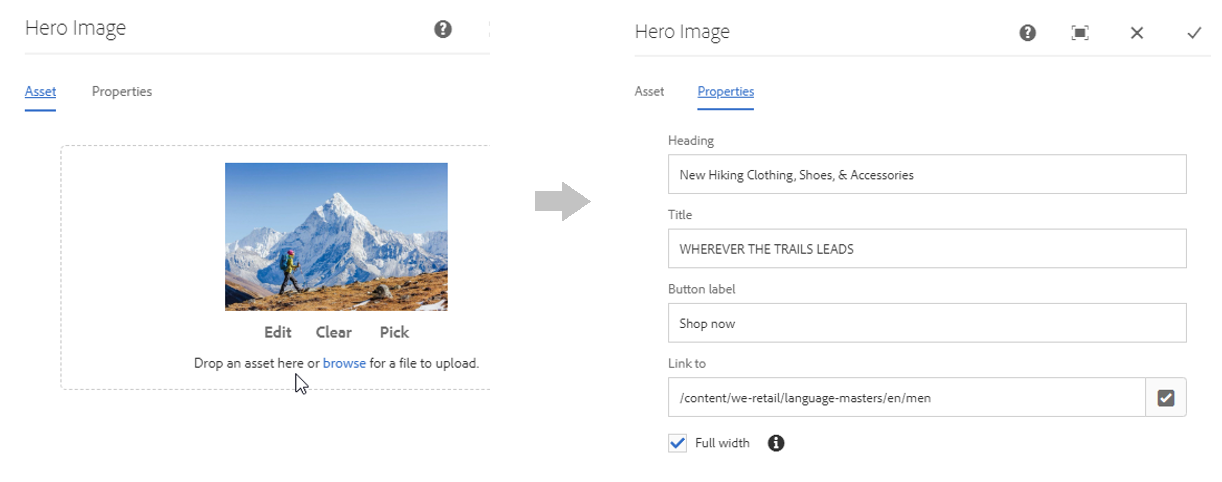1222x482 pixels.
Task: Show info about Full width option
Action: click(x=776, y=443)
